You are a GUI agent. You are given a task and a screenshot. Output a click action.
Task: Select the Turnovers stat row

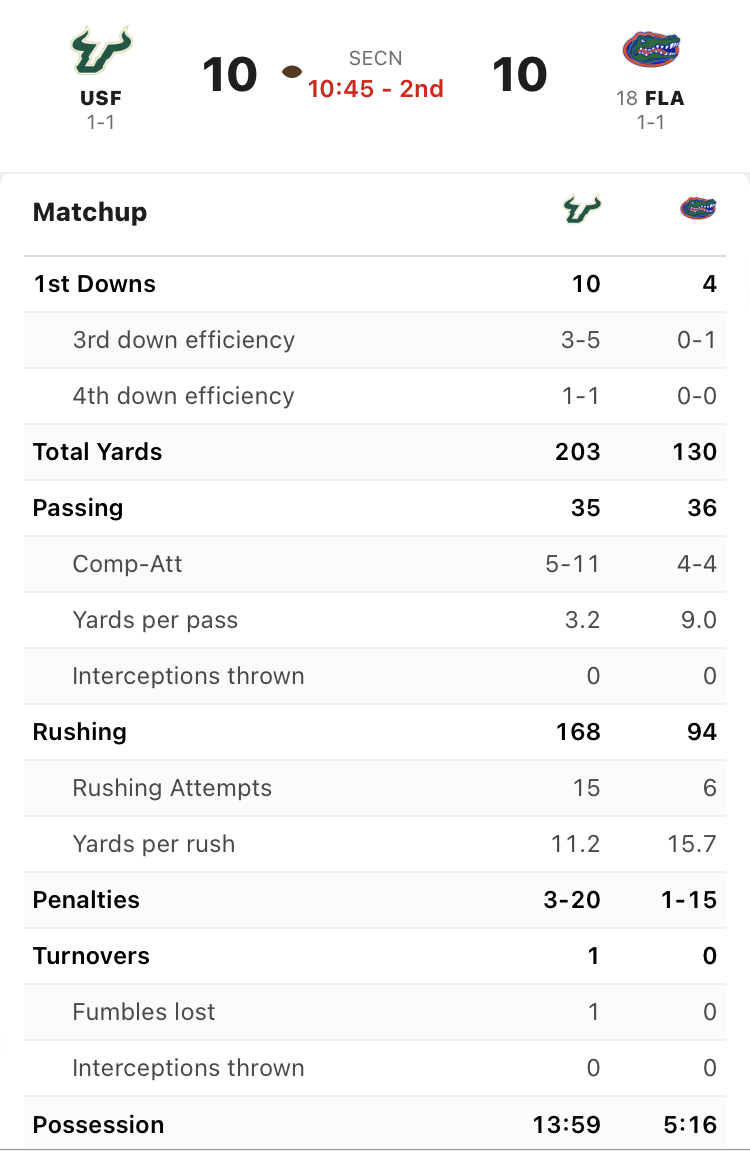(375, 956)
